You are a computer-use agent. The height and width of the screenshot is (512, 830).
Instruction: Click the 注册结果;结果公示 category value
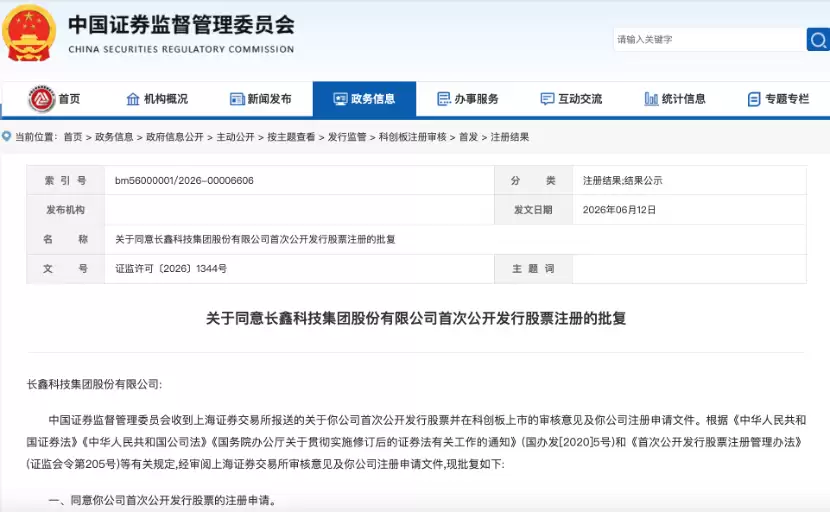point(622,181)
